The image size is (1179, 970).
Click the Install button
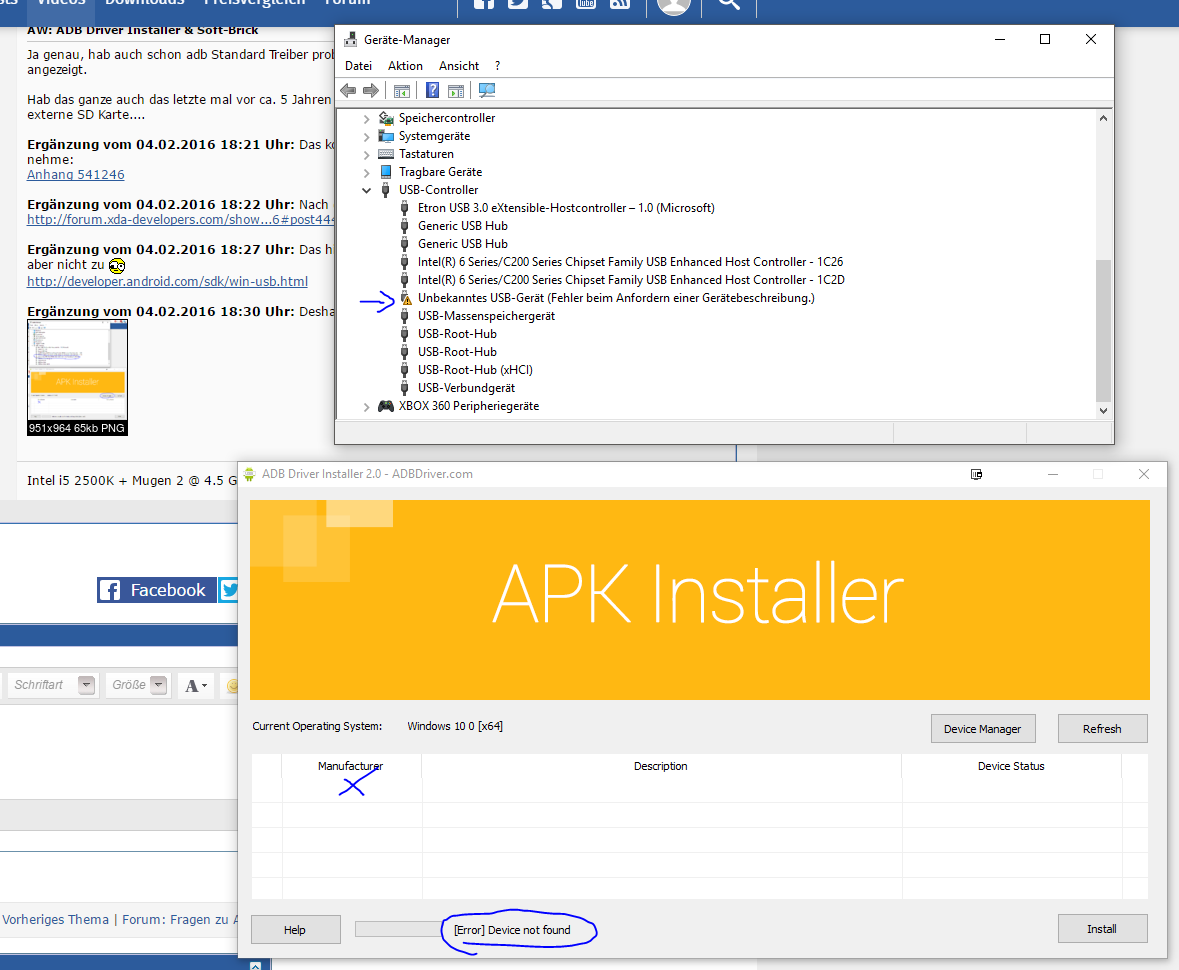(1102, 929)
